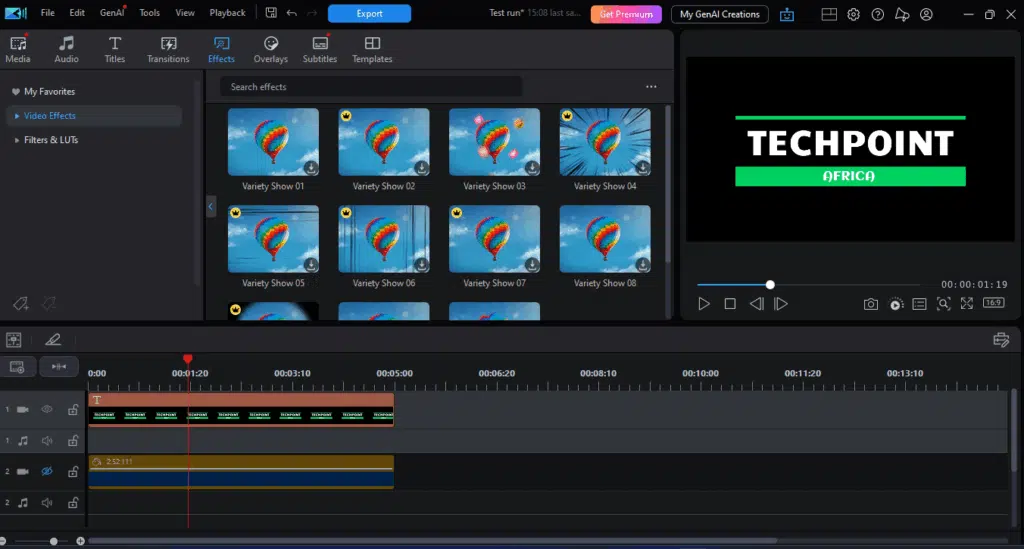Click the preview zoom fit icon

point(944,304)
